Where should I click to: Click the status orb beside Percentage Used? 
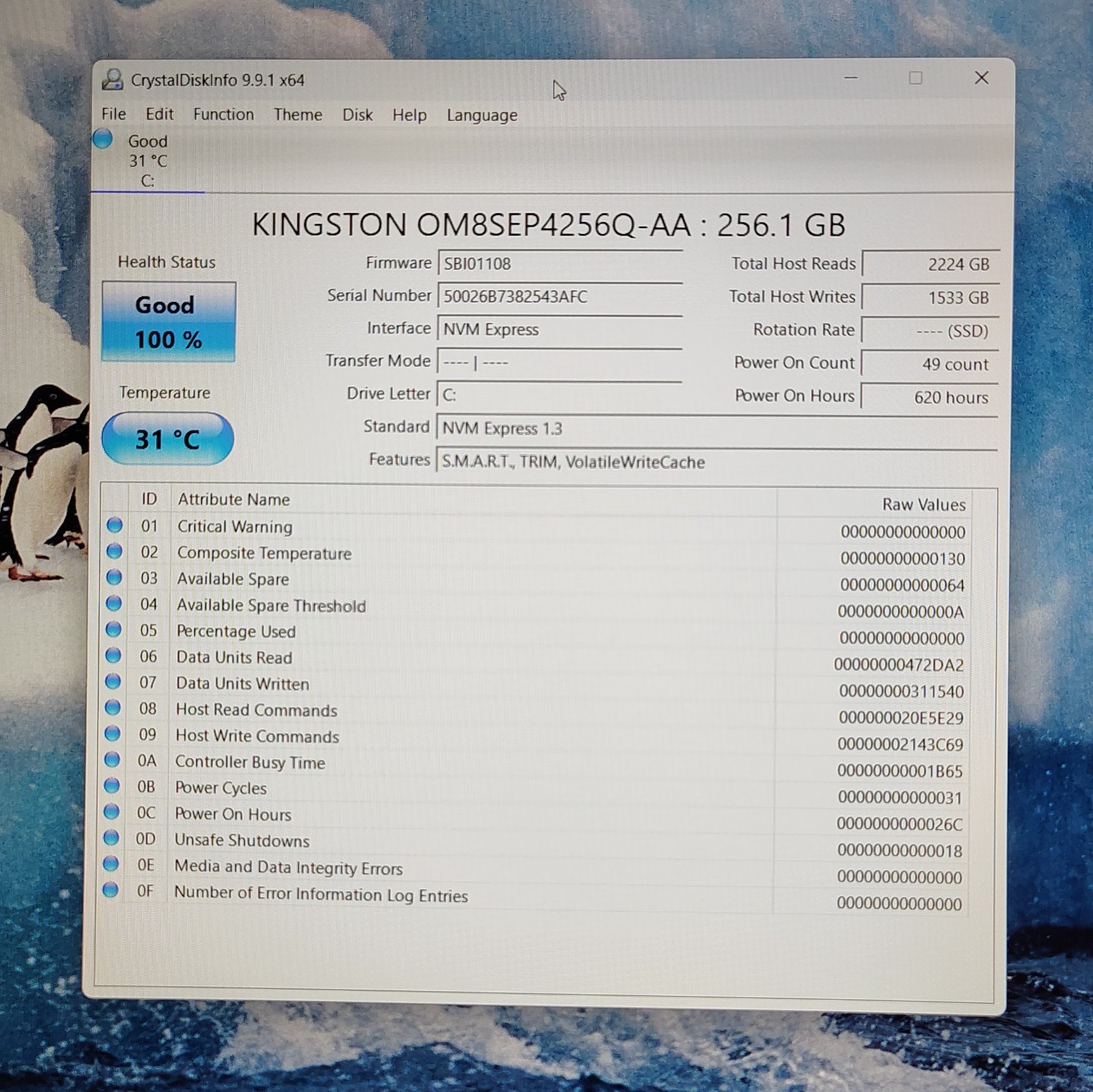(x=113, y=630)
